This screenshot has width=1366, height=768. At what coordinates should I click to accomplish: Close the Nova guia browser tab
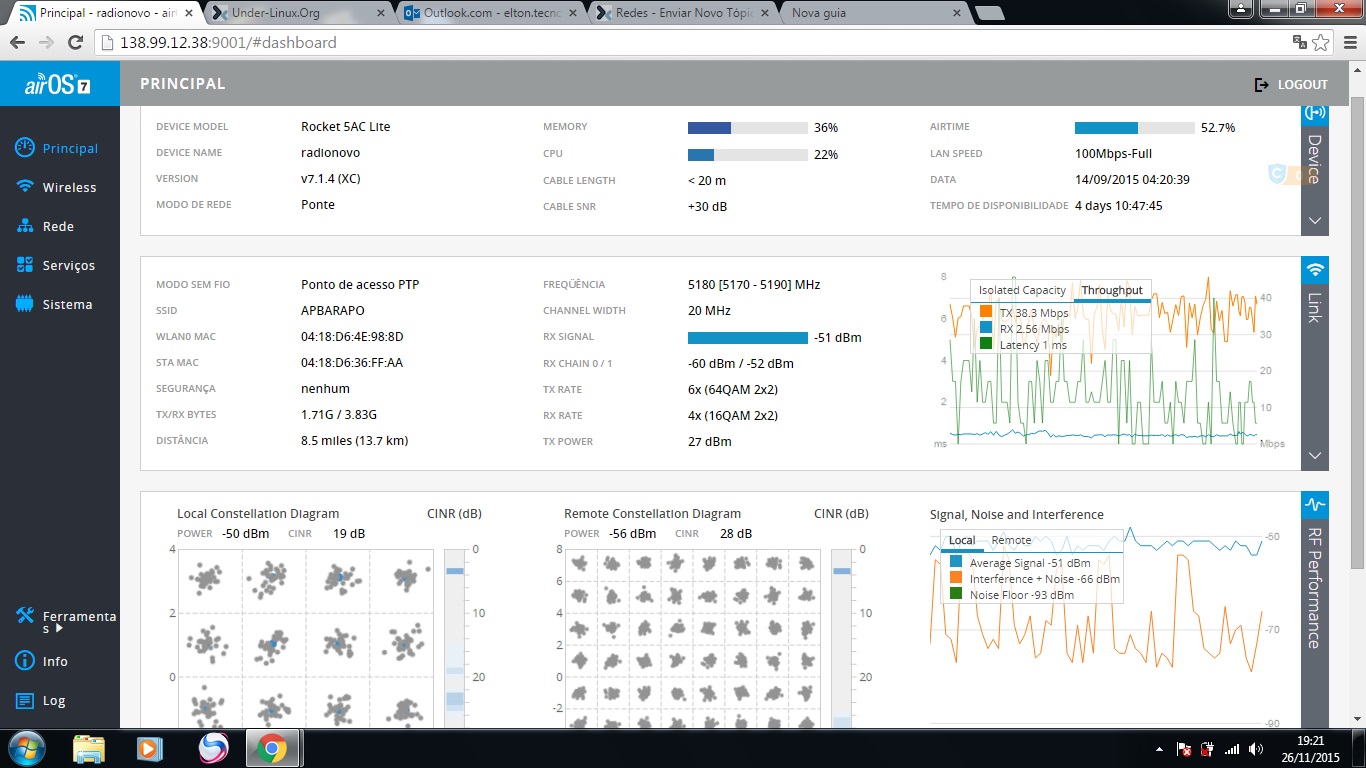pyautogui.click(x=957, y=13)
